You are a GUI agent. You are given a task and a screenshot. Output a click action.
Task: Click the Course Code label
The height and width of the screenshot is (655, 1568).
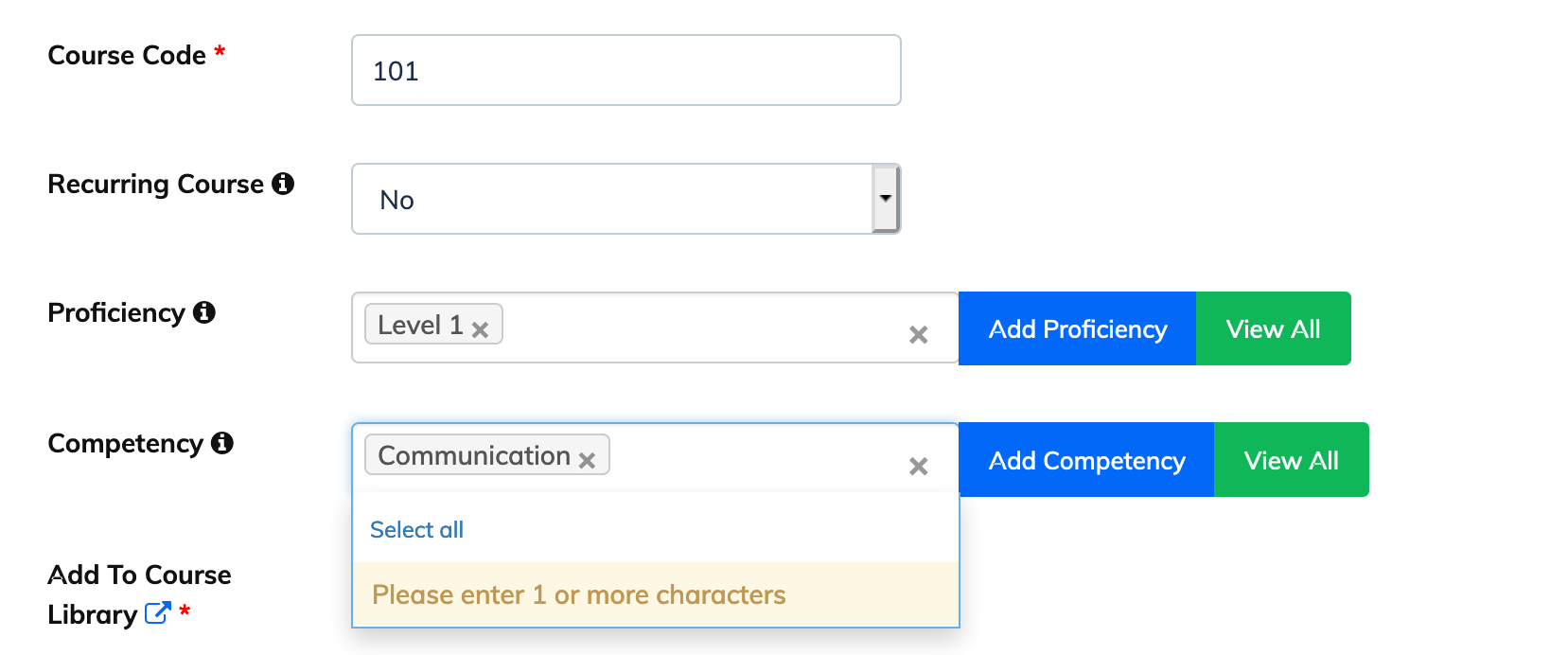click(x=127, y=55)
